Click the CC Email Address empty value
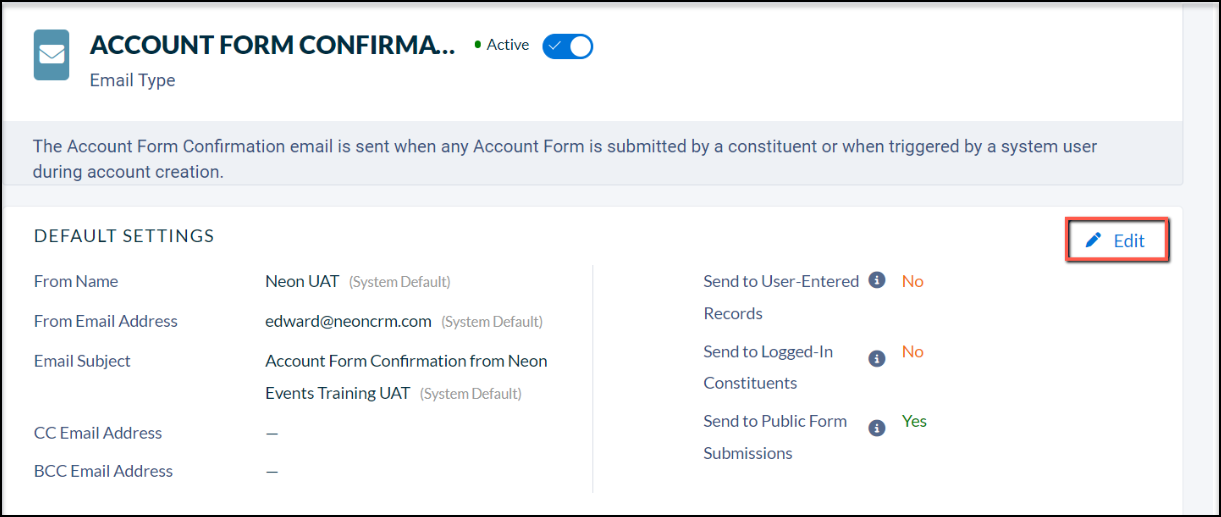The width and height of the screenshot is (1221, 517). 272,433
